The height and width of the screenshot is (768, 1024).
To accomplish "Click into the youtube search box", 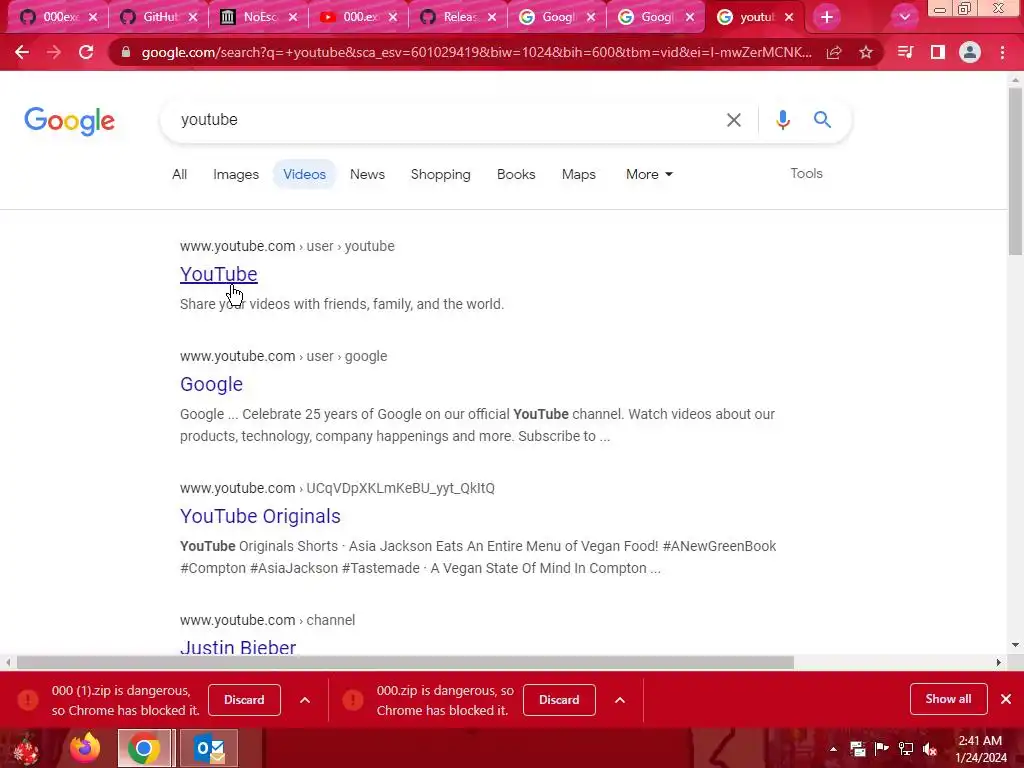I will pyautogui.click(x=444, y=120).
